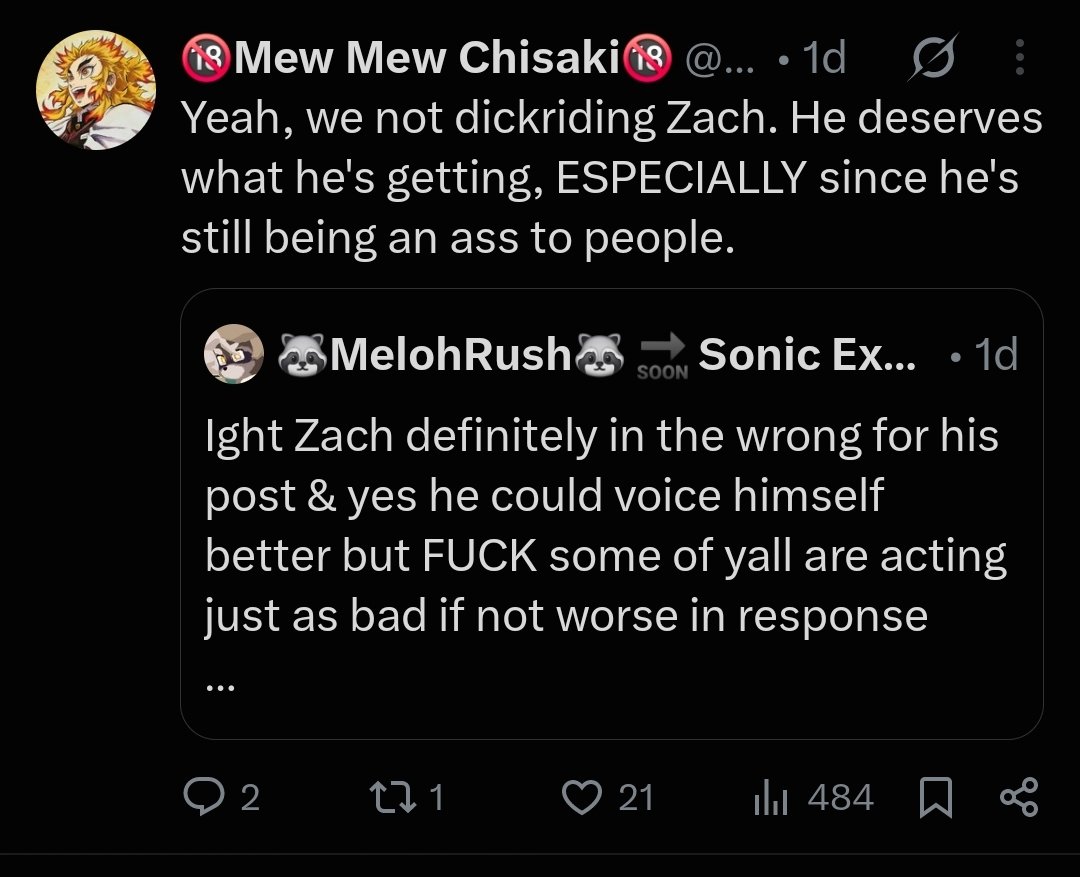This screenshot has height=877, width=1080.
Task: Open the three-dot more options menu
Action: click(1020, 56)
